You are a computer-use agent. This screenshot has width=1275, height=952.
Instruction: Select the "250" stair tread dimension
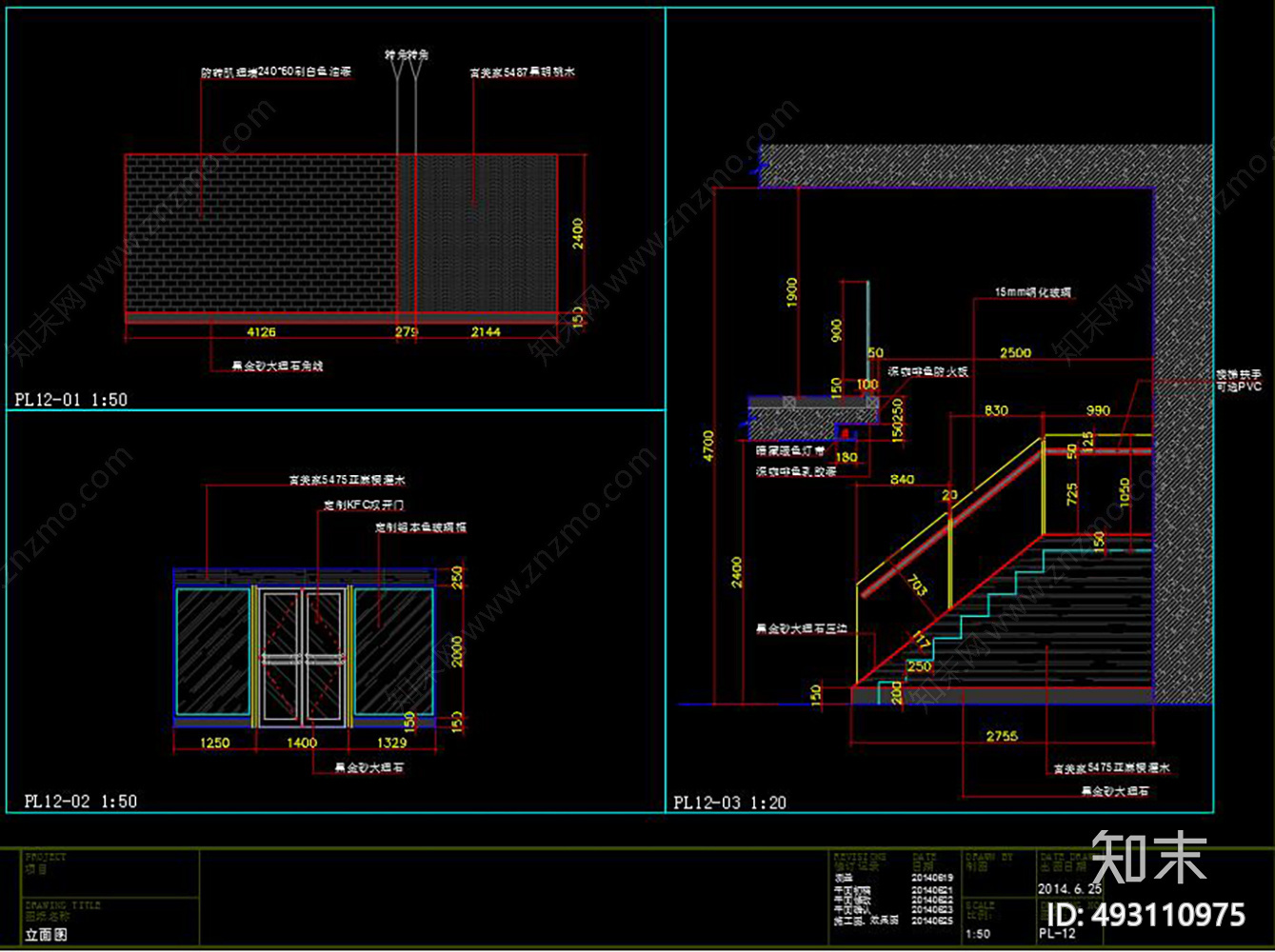point(919,666)
